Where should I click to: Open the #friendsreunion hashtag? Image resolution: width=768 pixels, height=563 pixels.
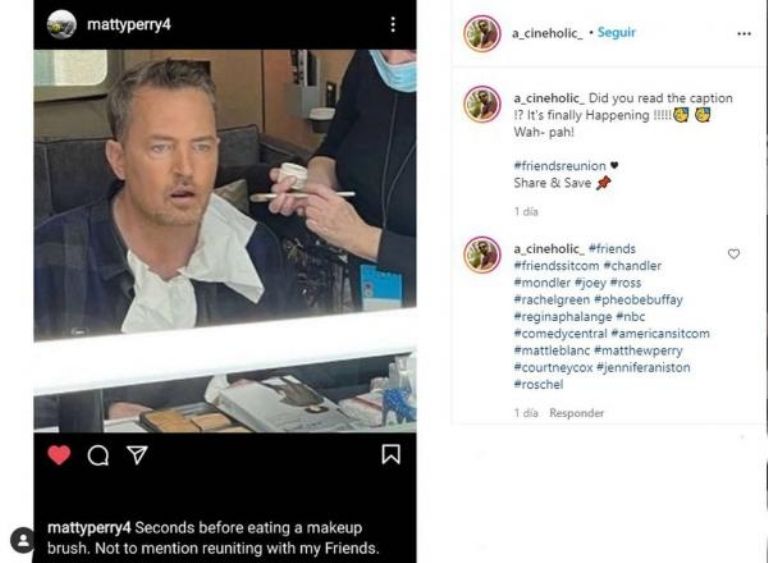[559, 166]
